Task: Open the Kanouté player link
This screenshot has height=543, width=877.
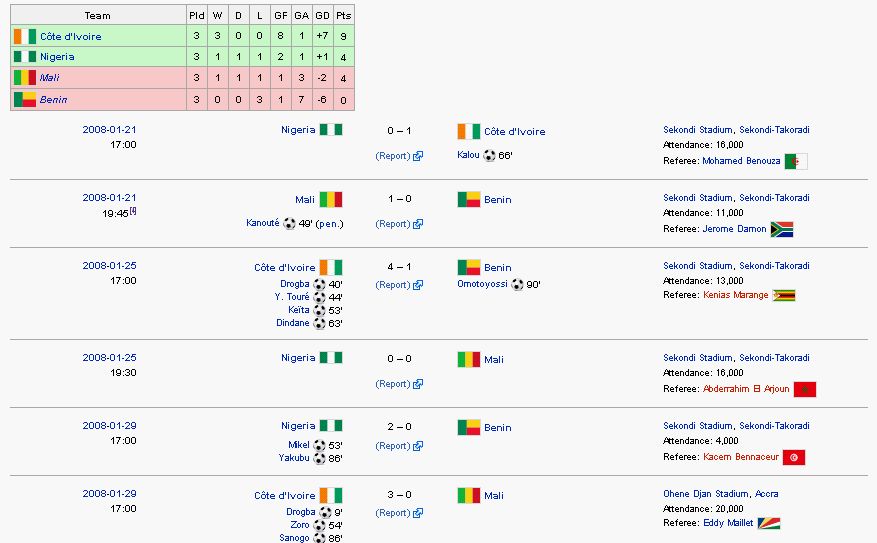Action: pos(262,223)
